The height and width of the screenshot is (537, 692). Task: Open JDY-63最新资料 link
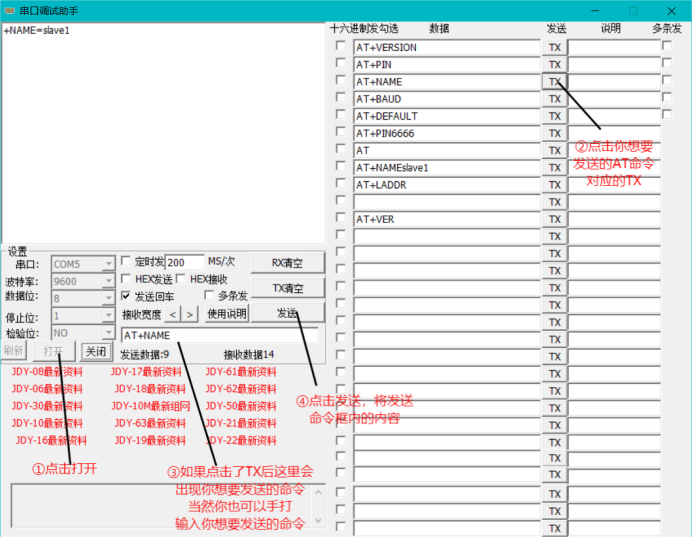click(150, 423)
